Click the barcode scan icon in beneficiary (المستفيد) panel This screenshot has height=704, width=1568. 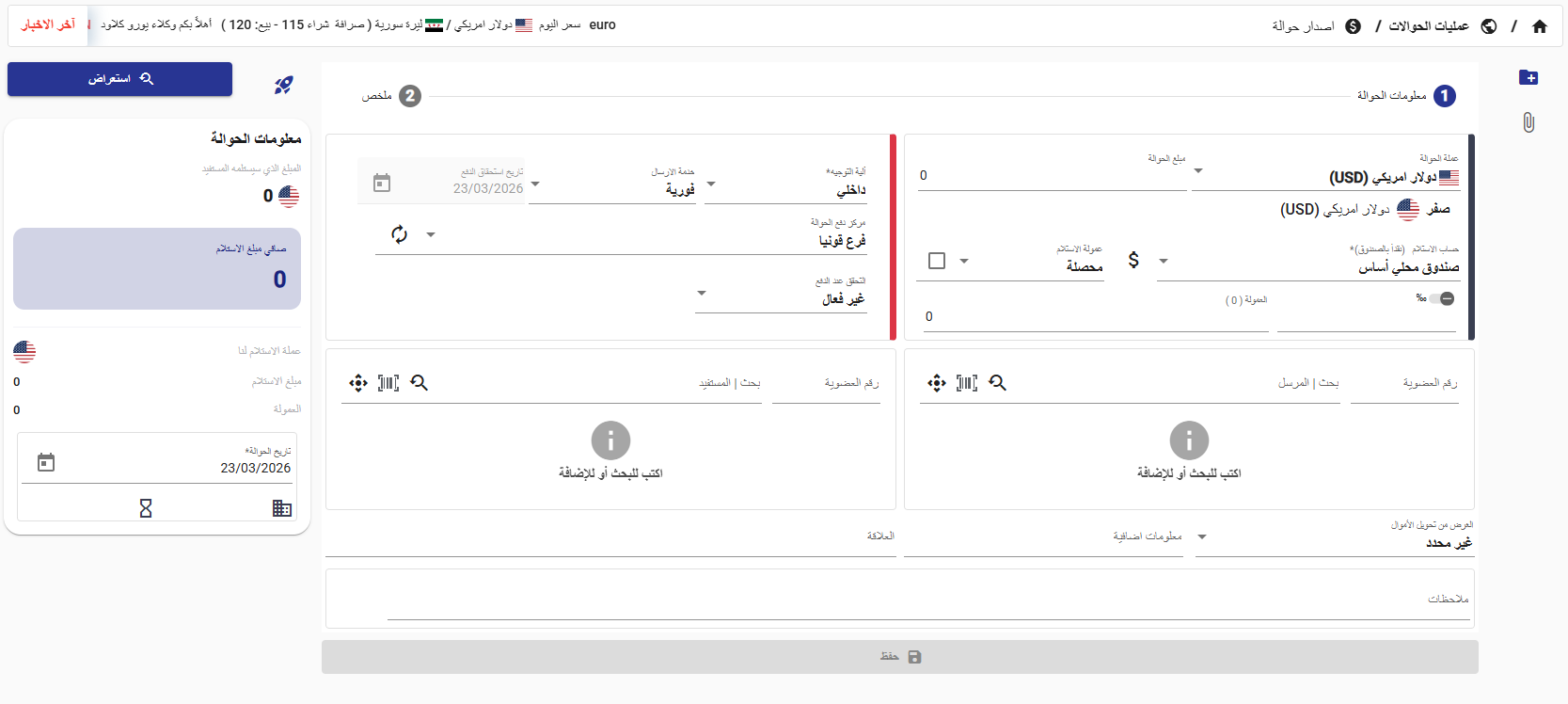[x=388, y=383]
